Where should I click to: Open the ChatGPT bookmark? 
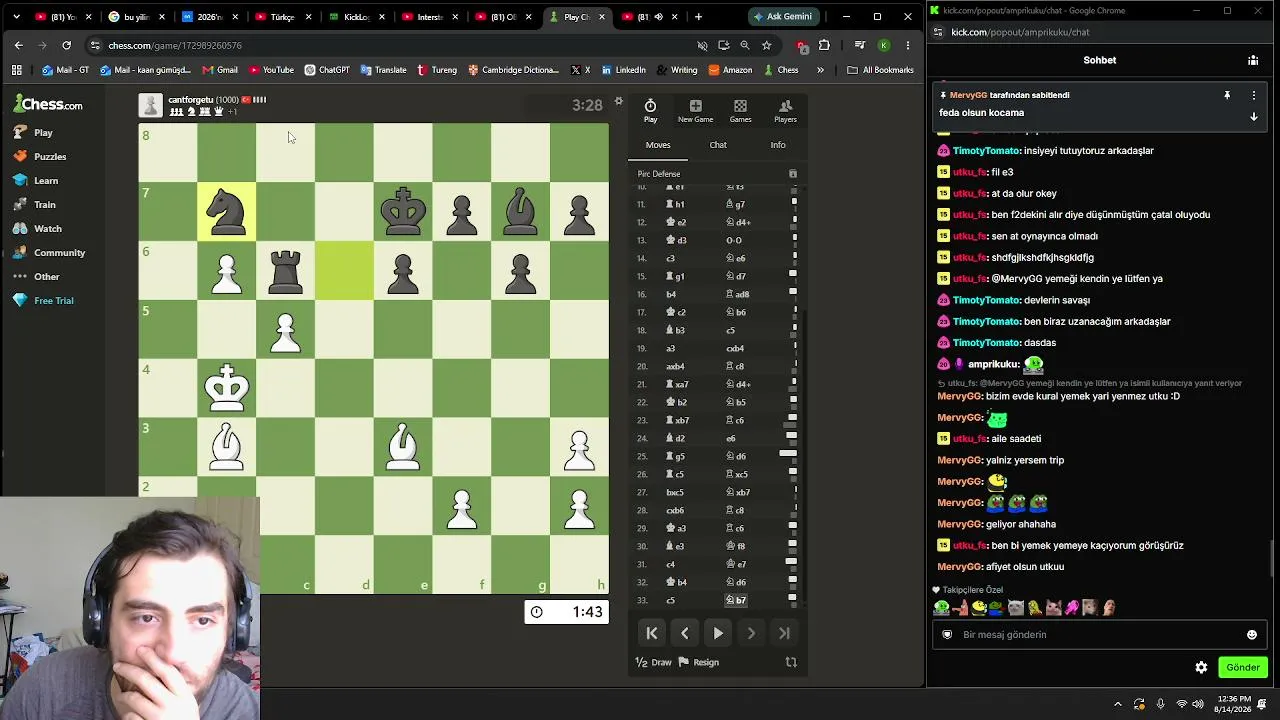327,70
